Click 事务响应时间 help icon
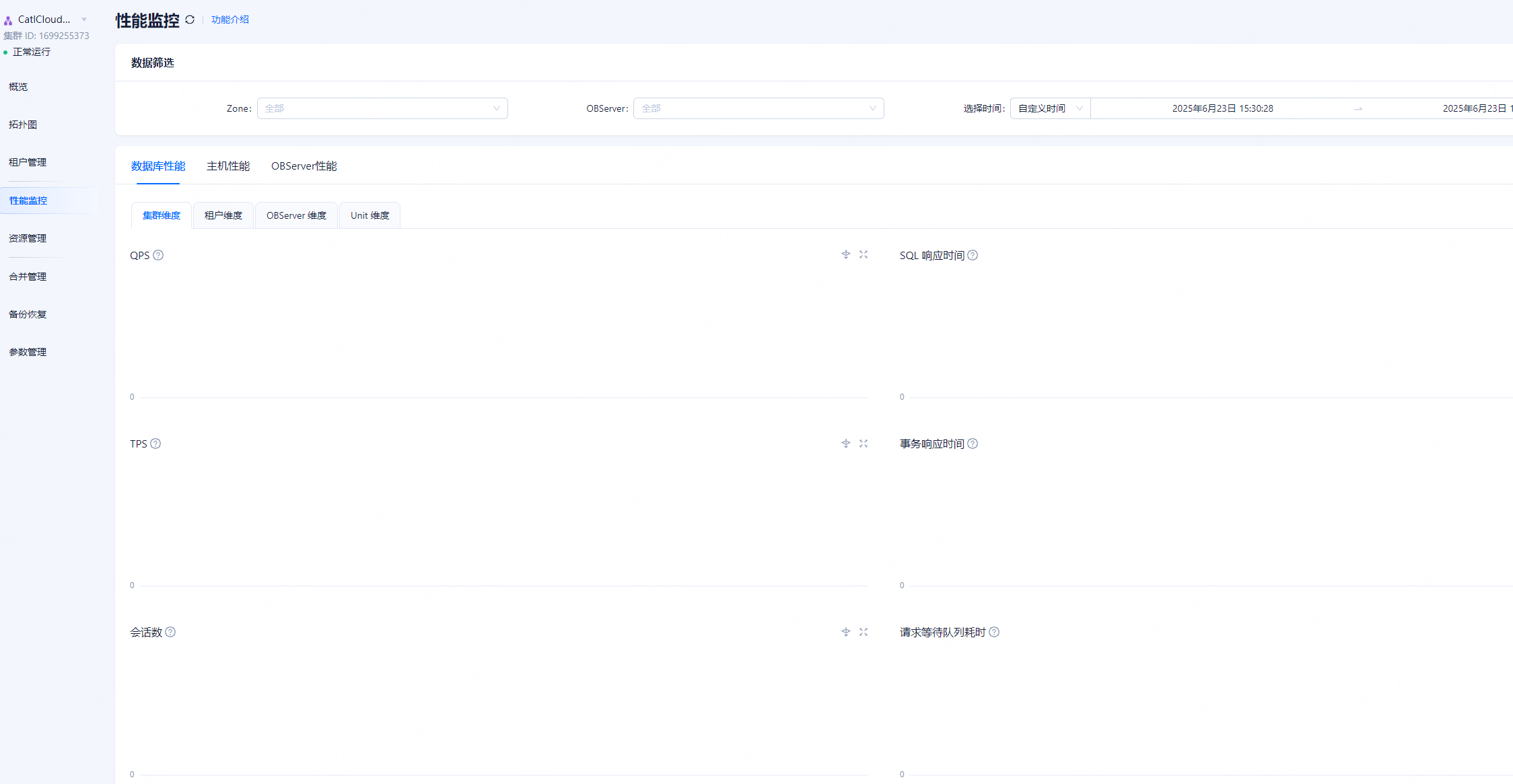 [973, 443]
